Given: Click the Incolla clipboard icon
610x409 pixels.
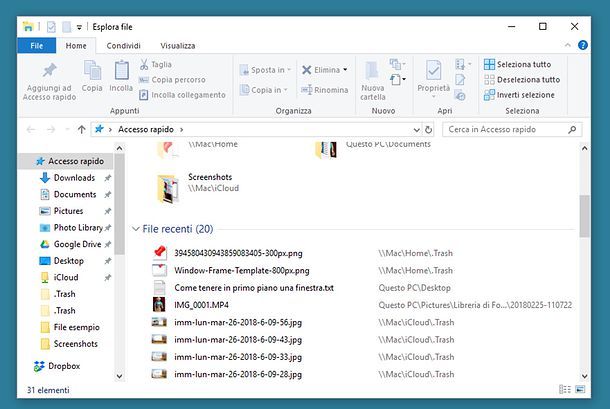Looking at the screenshot, I should (x=121, y=71).
